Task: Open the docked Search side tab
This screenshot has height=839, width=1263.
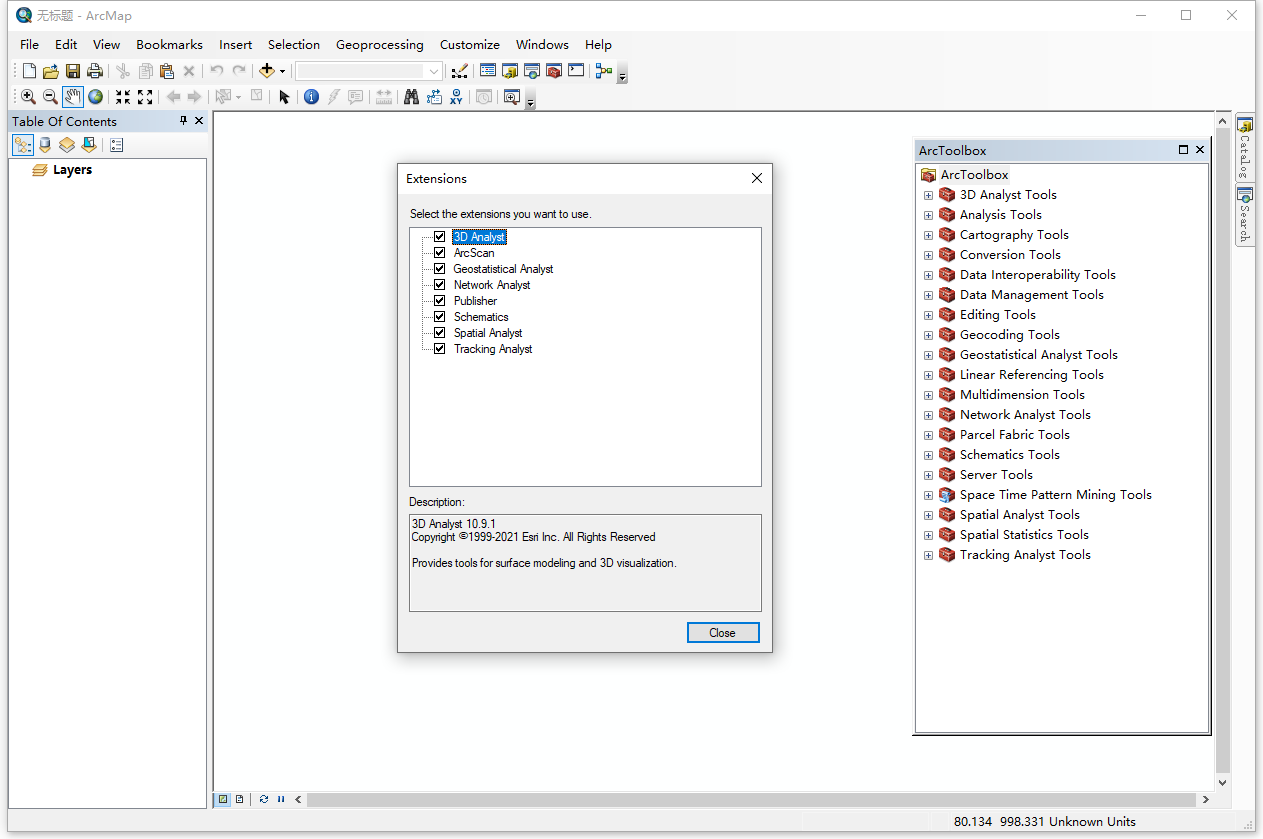Action: (1245, 215)
